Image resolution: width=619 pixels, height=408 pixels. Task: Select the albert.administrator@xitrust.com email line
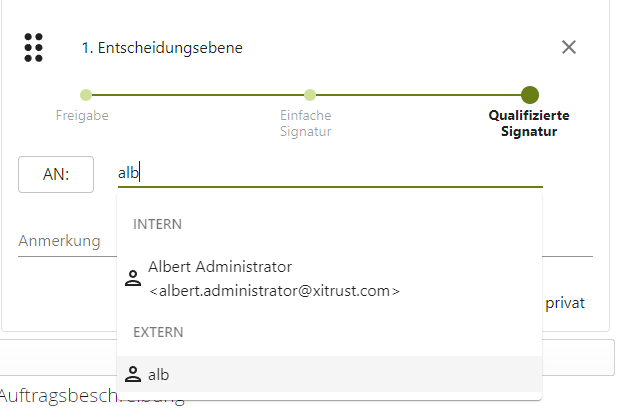click(274, 291)
